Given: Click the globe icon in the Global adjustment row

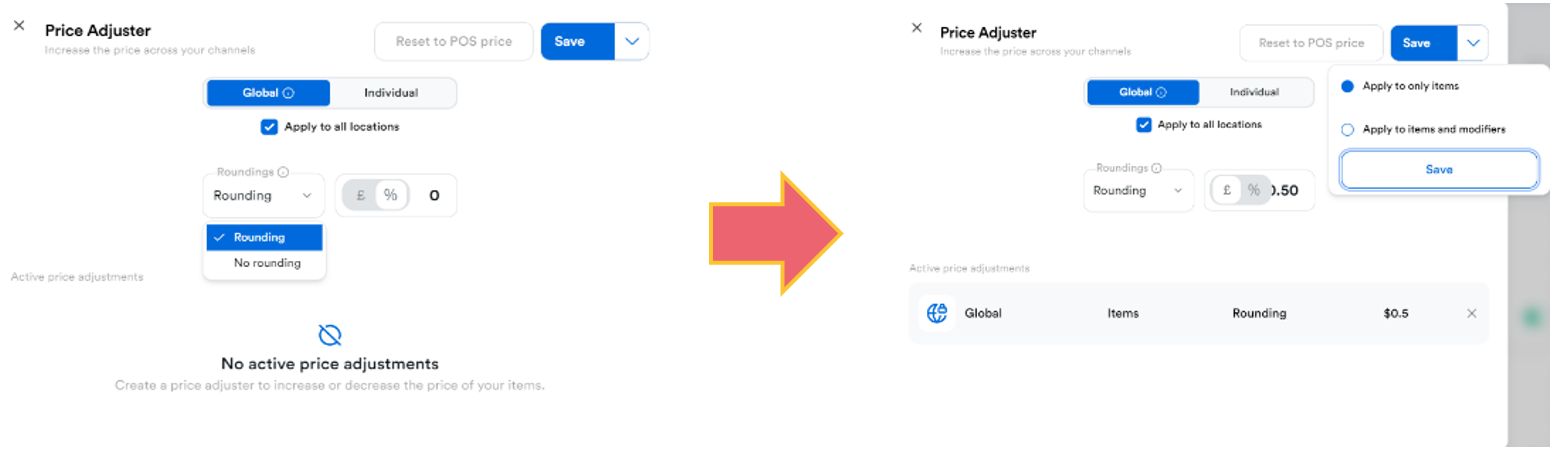Looking at the screenshot, I should point(937,313).
